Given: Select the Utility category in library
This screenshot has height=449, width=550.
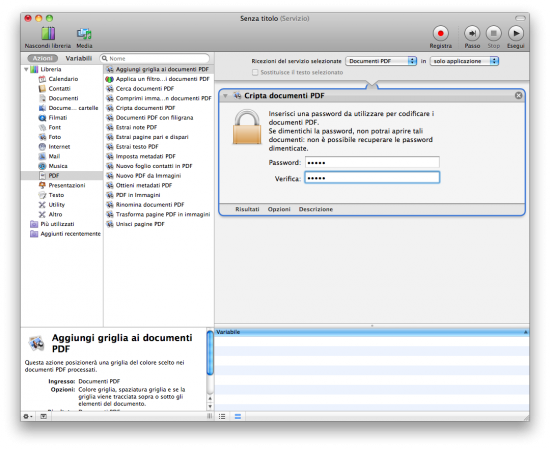Looking at the screenshot, I should point(56,205).
